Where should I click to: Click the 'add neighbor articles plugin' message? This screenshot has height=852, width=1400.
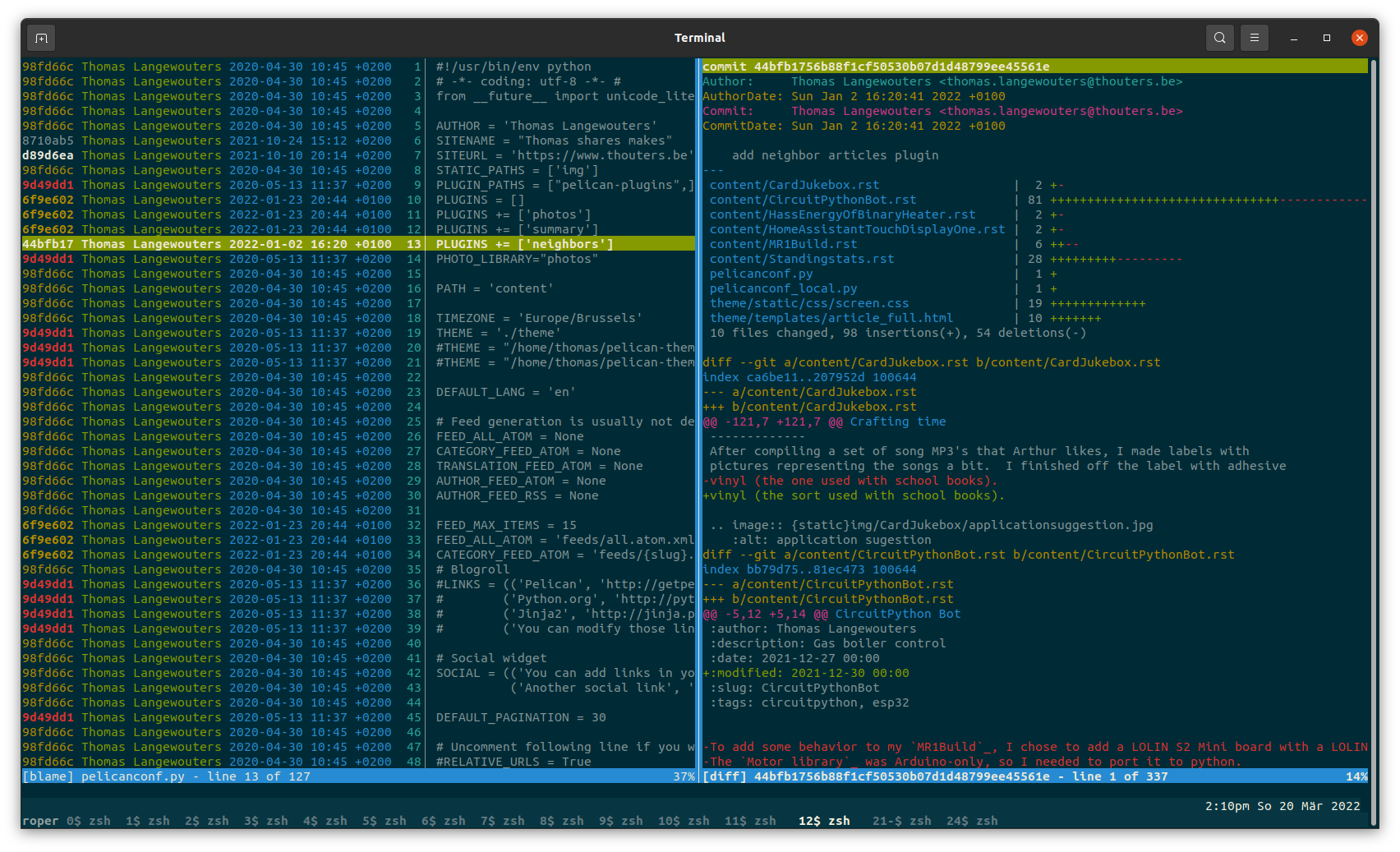tap(835, 155)
